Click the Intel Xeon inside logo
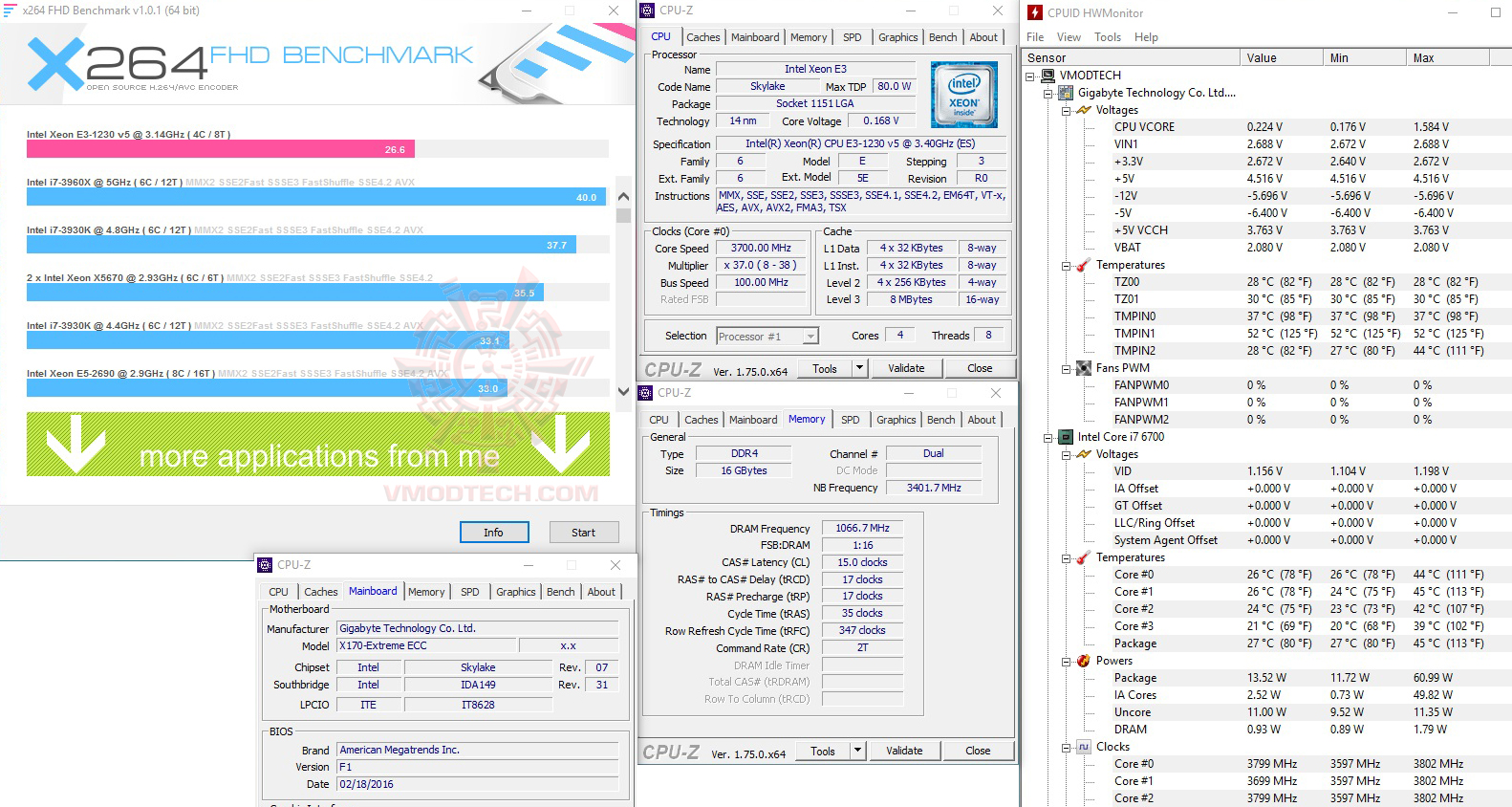The height and width of the screenshot is (807, 1512). click(963, 95)
